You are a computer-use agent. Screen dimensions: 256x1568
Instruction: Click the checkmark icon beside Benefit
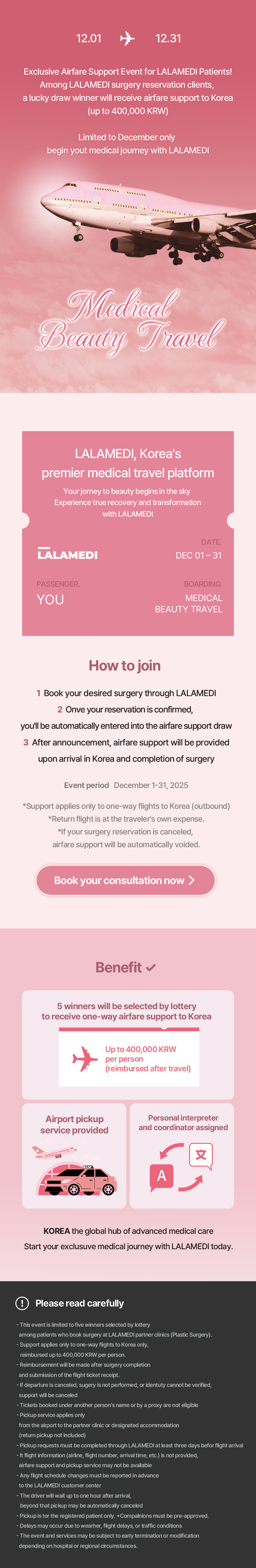point(151,967)
